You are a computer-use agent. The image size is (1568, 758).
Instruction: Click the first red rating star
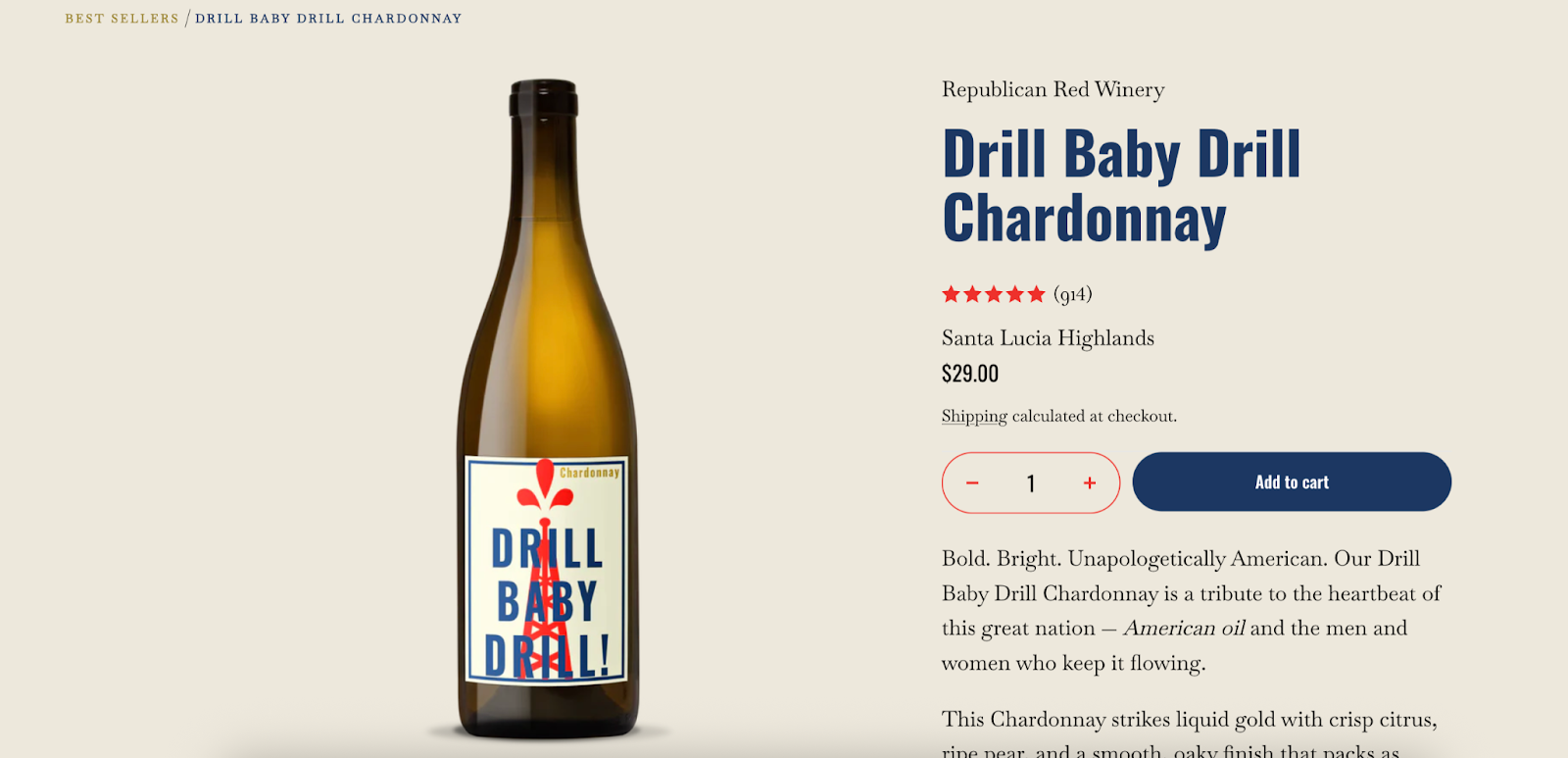tap(951, 294)
